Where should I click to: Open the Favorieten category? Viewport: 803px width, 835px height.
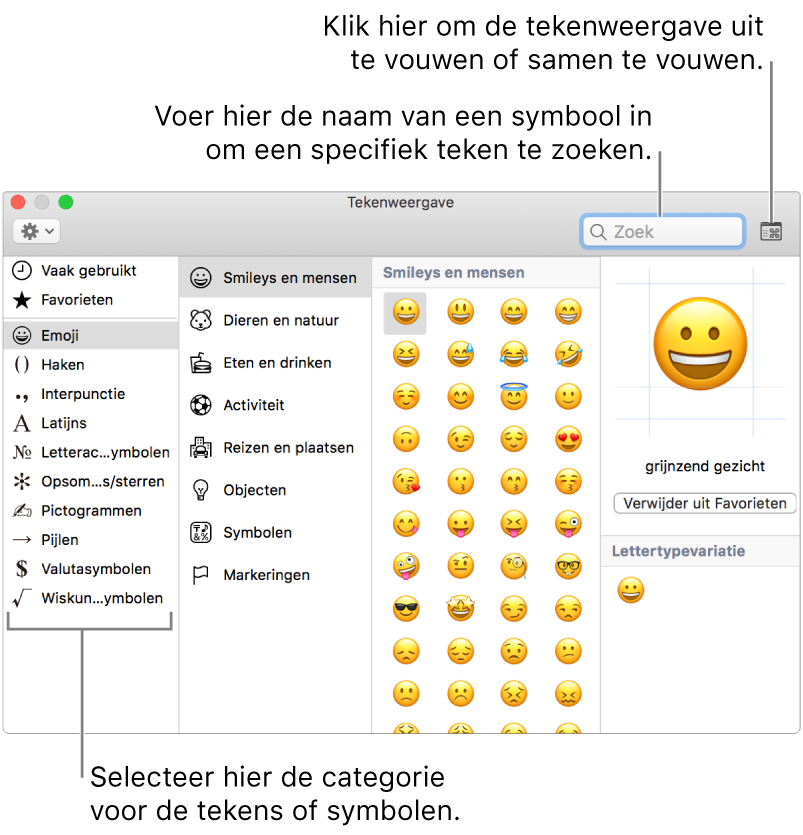click(89, 300)
